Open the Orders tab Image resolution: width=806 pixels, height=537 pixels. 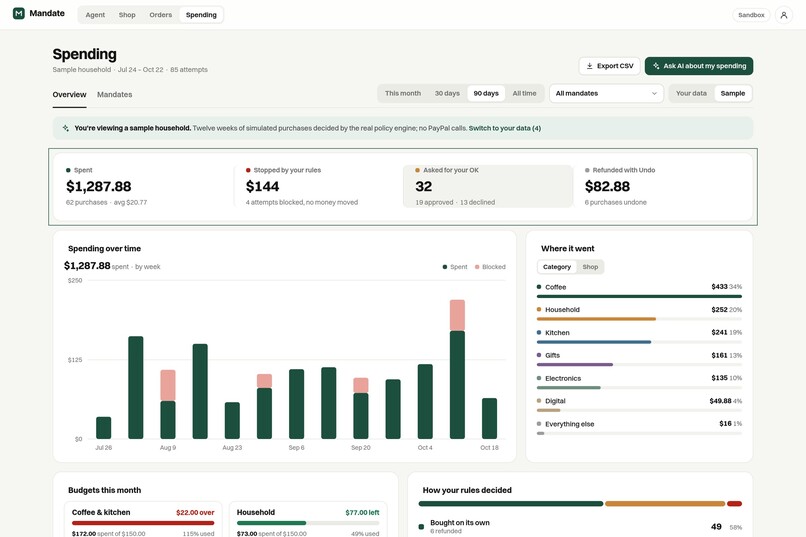(160, 15)
